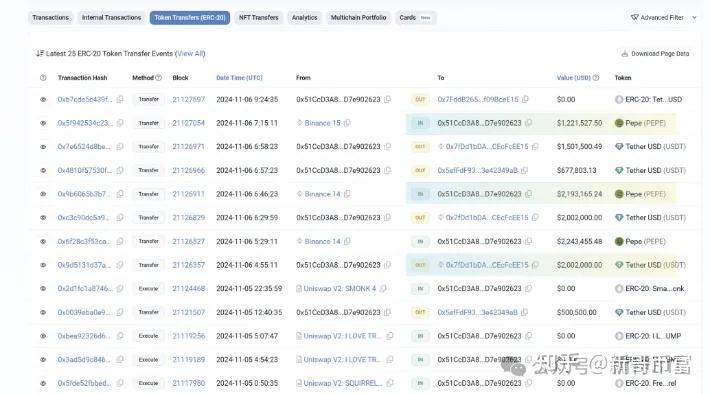Screen dimensions: 710x394
Task: Open Pepe (PEPE) token in $1,221,527.50 row
Action: coord(645,123)
